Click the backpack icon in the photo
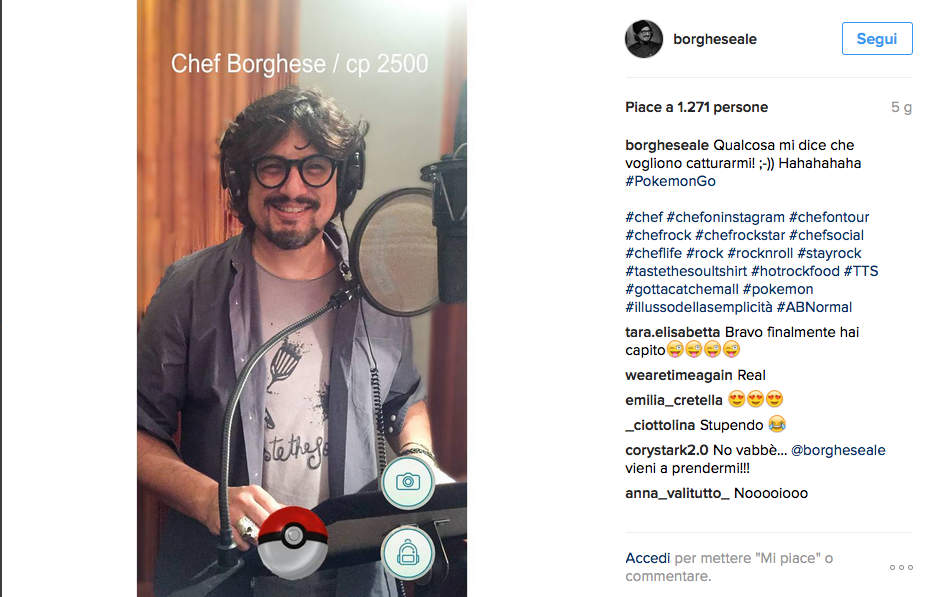 click(x=408, y=553)
